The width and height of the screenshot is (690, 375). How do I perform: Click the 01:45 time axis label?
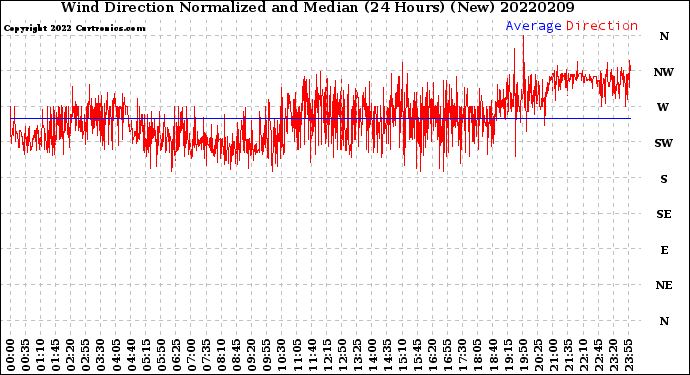point(56,355)
